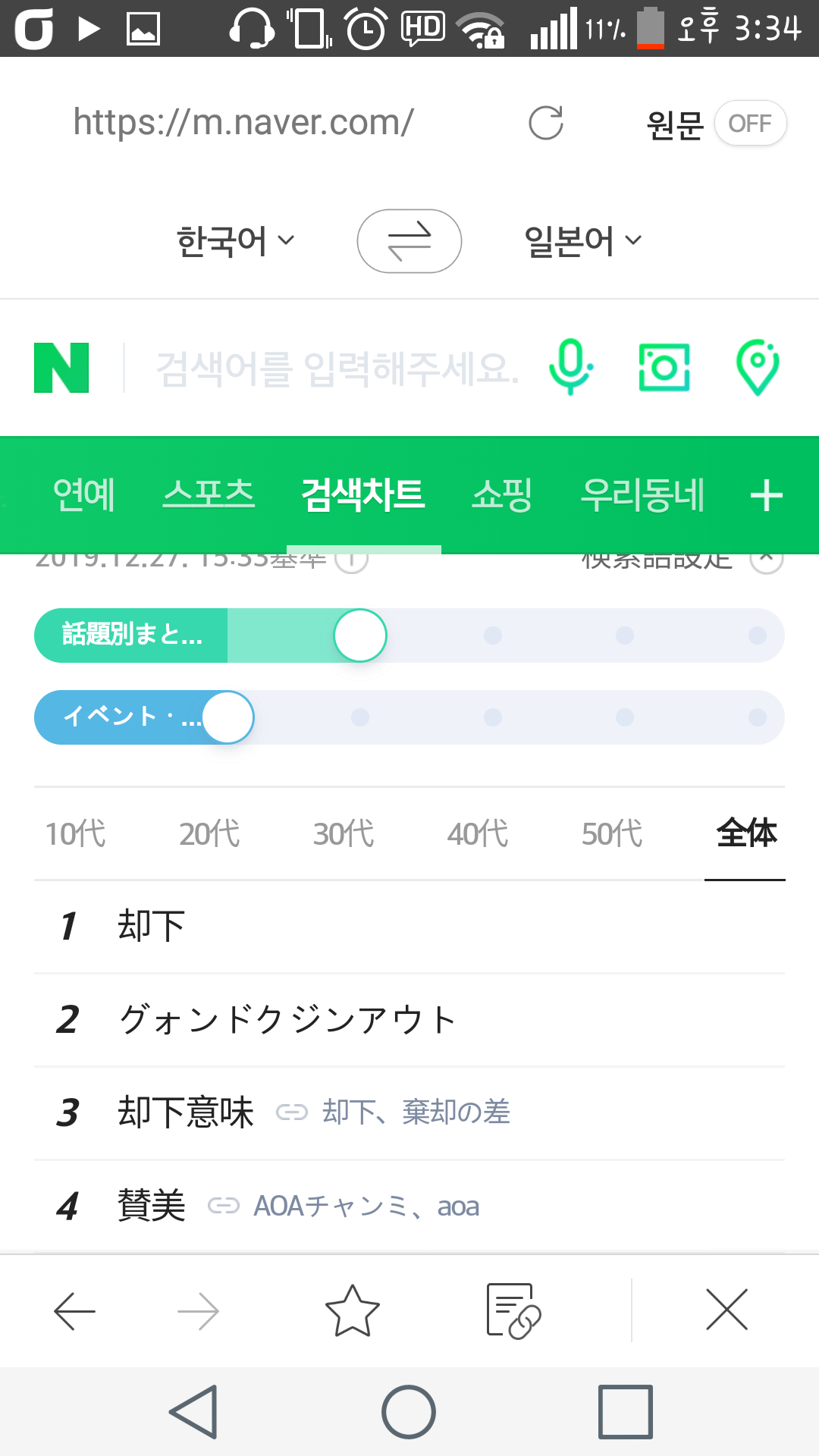Add a menu category with plus
Image resolution: width=819 pixels, height=1456 pixels.
tap(766, 496)
